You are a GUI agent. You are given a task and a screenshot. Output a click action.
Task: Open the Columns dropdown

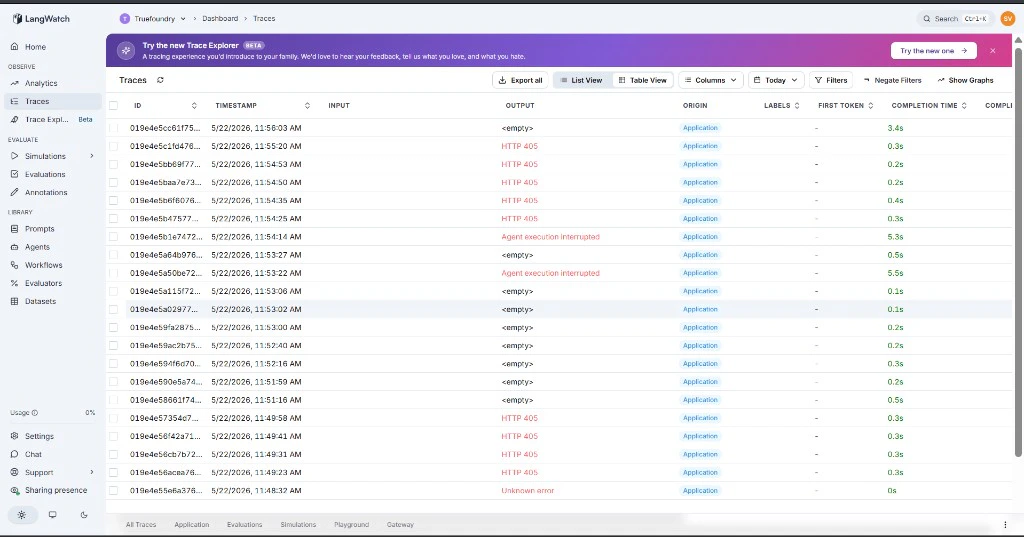click(x=711, y=80)
